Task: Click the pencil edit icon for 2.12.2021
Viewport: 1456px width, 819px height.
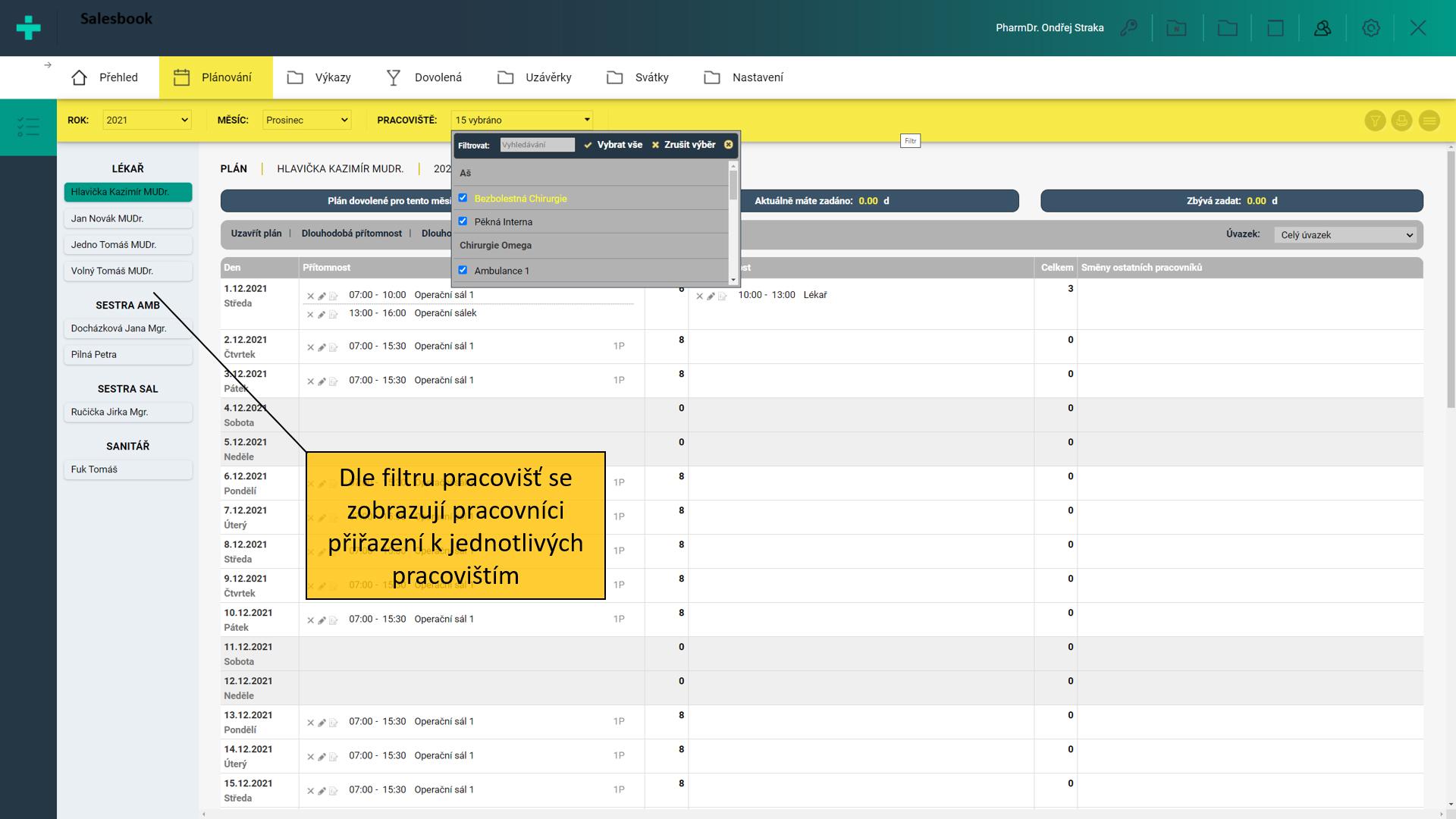Action: pyautogui.click(x=322, y=347)
